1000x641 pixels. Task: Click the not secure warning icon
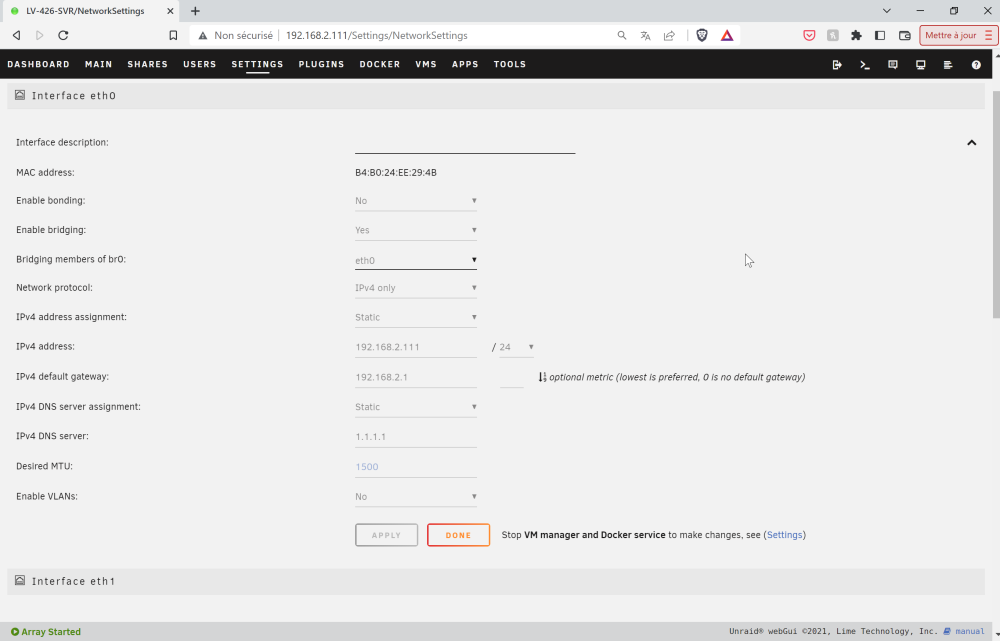pos(203,36)
